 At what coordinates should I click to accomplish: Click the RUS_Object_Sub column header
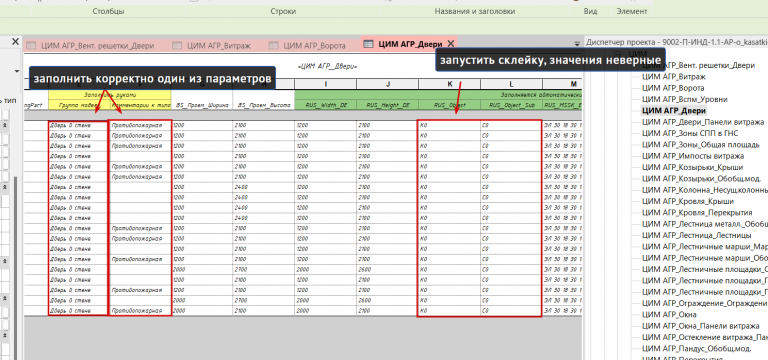click(x=511, y=105)
